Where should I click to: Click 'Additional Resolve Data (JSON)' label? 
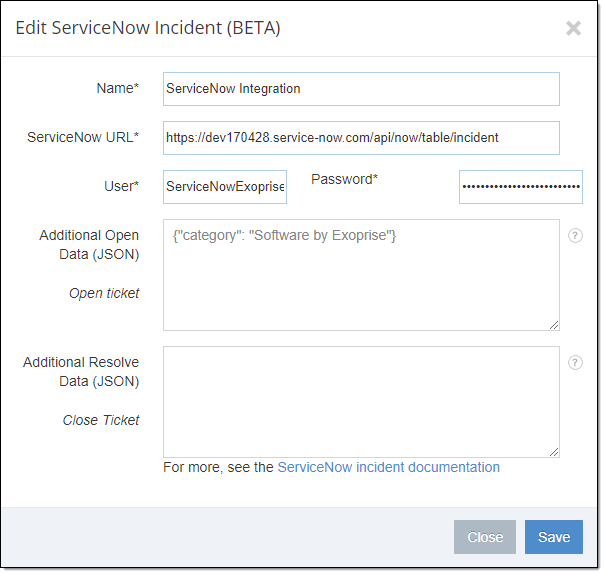pos(81,372)
